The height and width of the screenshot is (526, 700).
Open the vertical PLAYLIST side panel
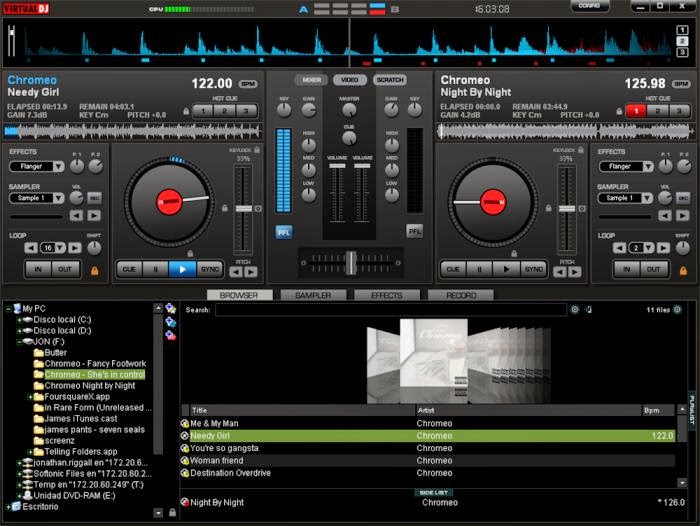(x=692, y=409)
